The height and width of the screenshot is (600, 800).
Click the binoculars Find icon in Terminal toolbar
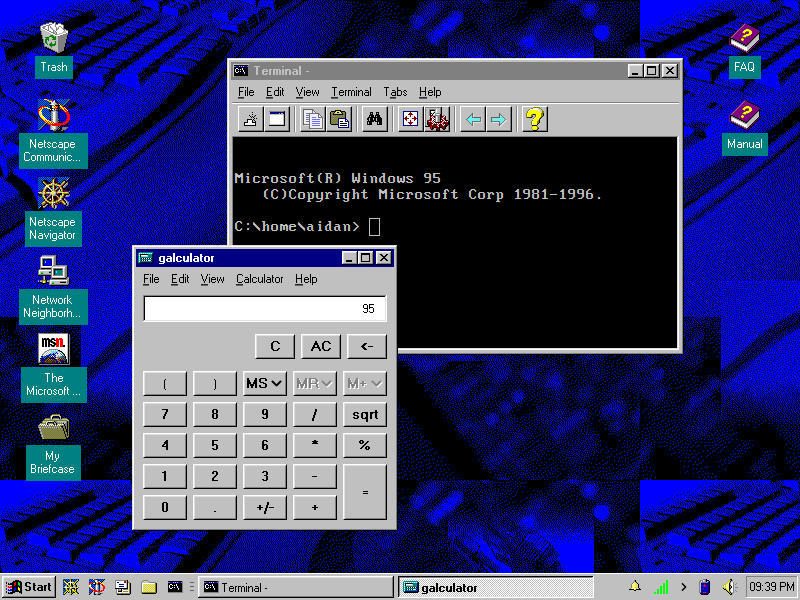coord(375,120)
